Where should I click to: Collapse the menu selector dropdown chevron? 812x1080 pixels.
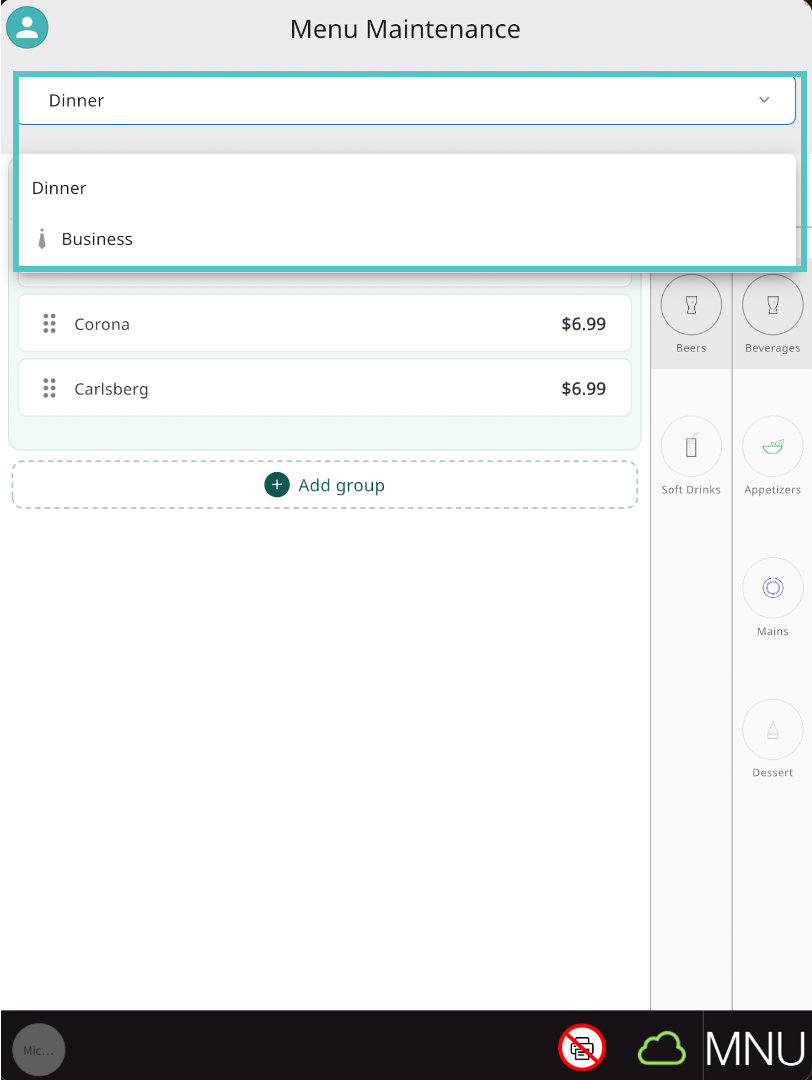(764, 100)
